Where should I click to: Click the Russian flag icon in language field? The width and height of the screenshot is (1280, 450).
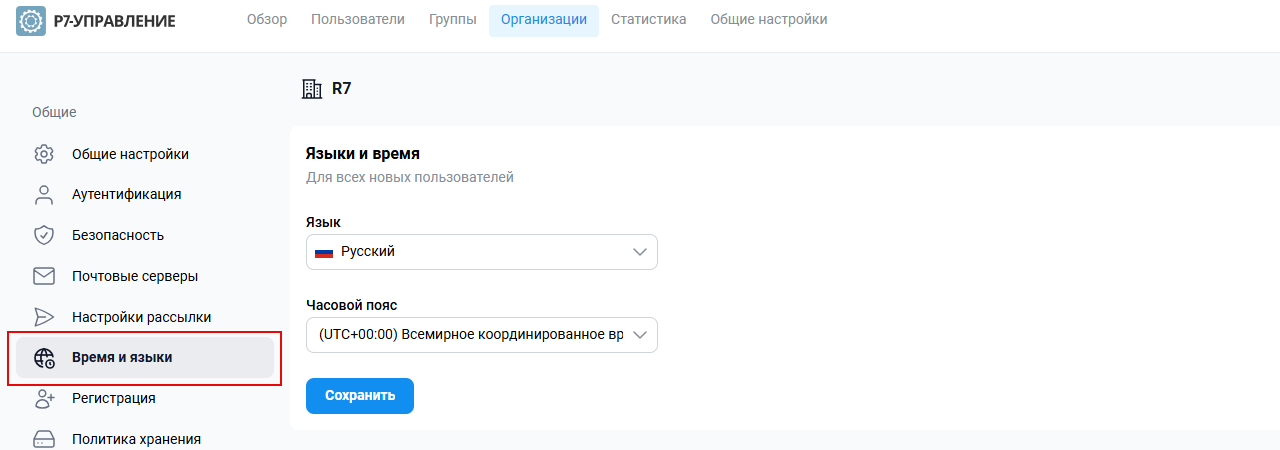(x=324, y=252)
